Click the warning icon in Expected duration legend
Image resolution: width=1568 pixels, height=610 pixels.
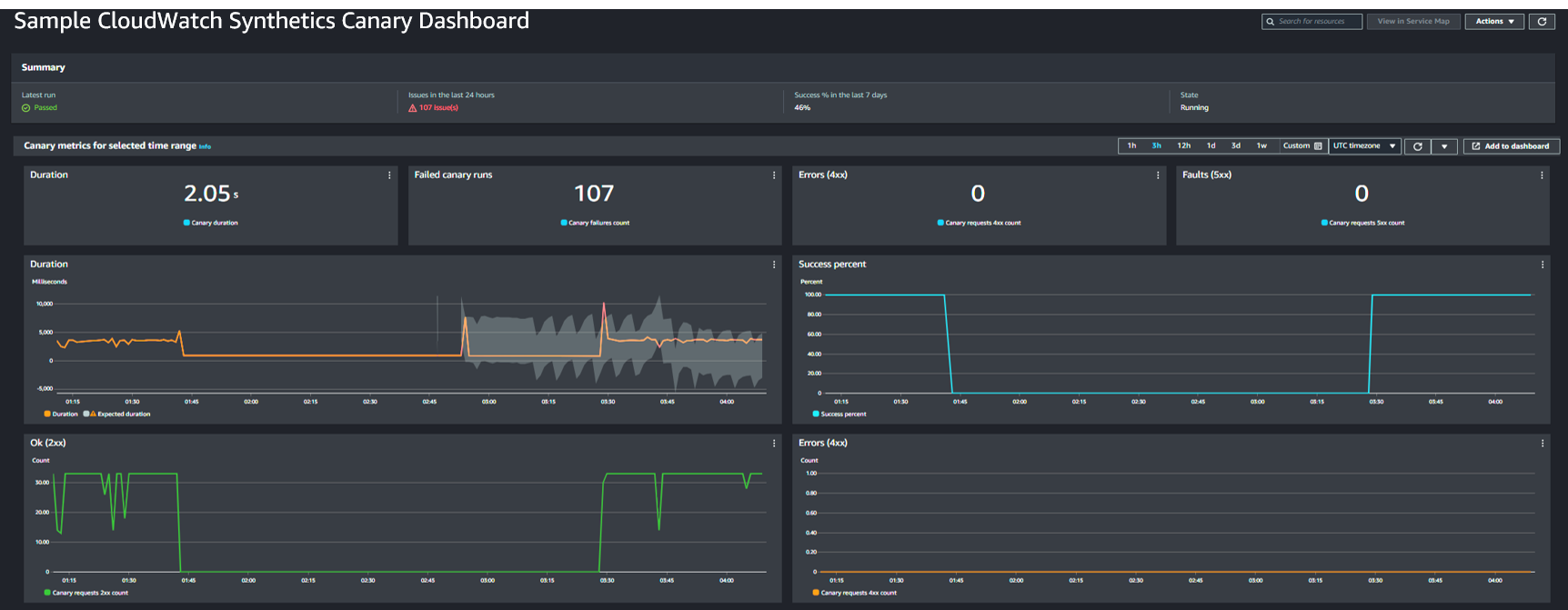(93, 414)
